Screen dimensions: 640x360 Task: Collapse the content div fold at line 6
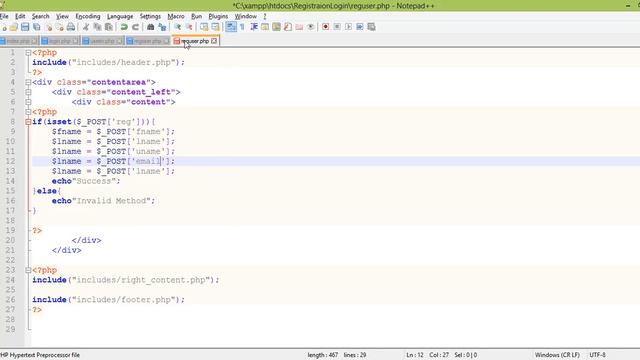coord(28,102)
